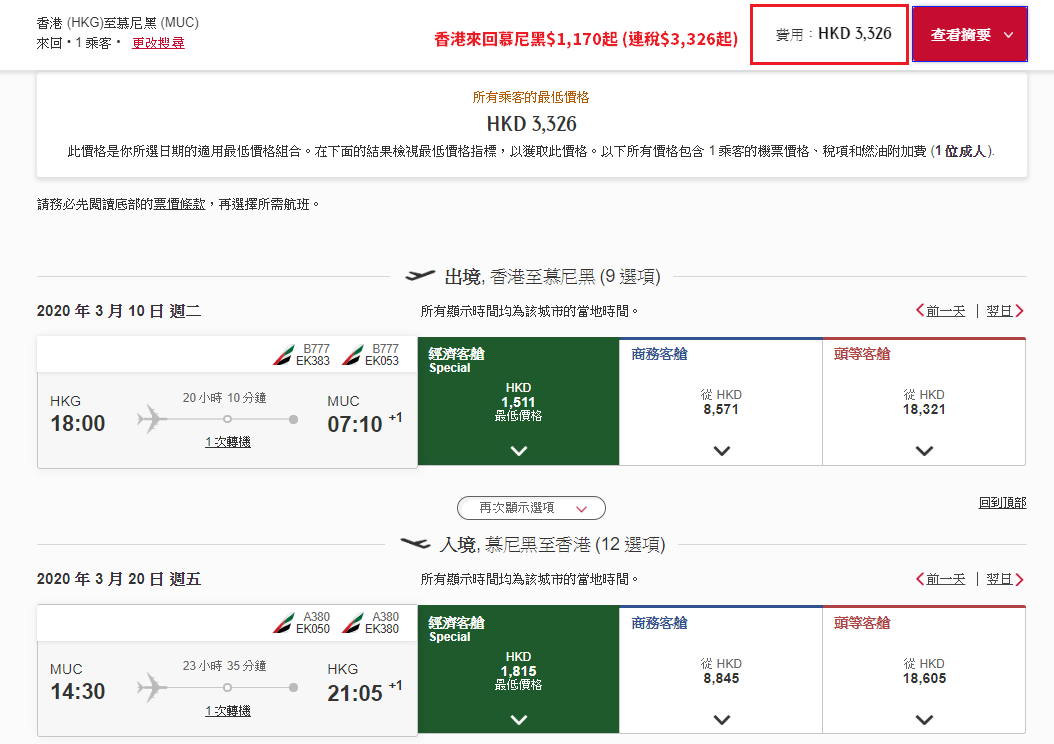
Task: Open the 再次顯示選項 options dropdown
Action: pos(531,508)
